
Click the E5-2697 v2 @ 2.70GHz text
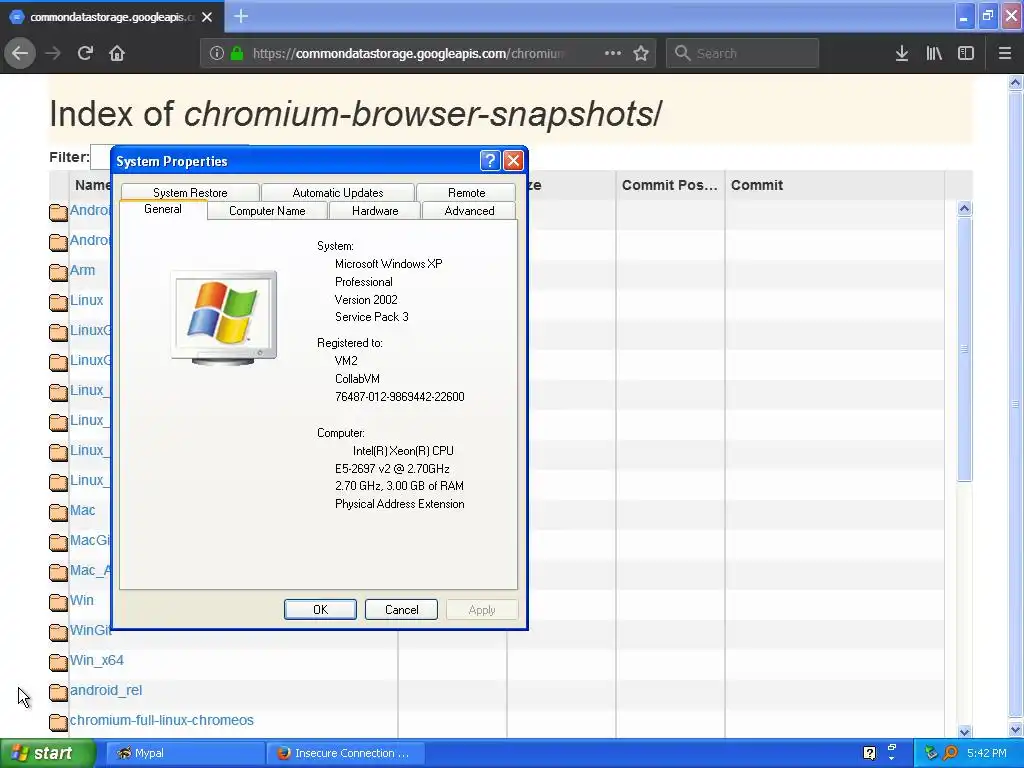(392, 469)
